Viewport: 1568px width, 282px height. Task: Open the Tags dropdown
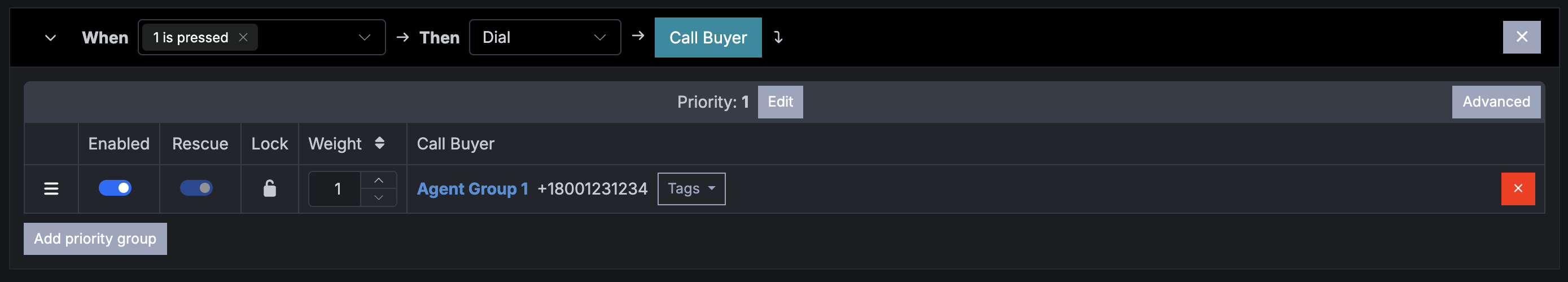pos(691,188)
